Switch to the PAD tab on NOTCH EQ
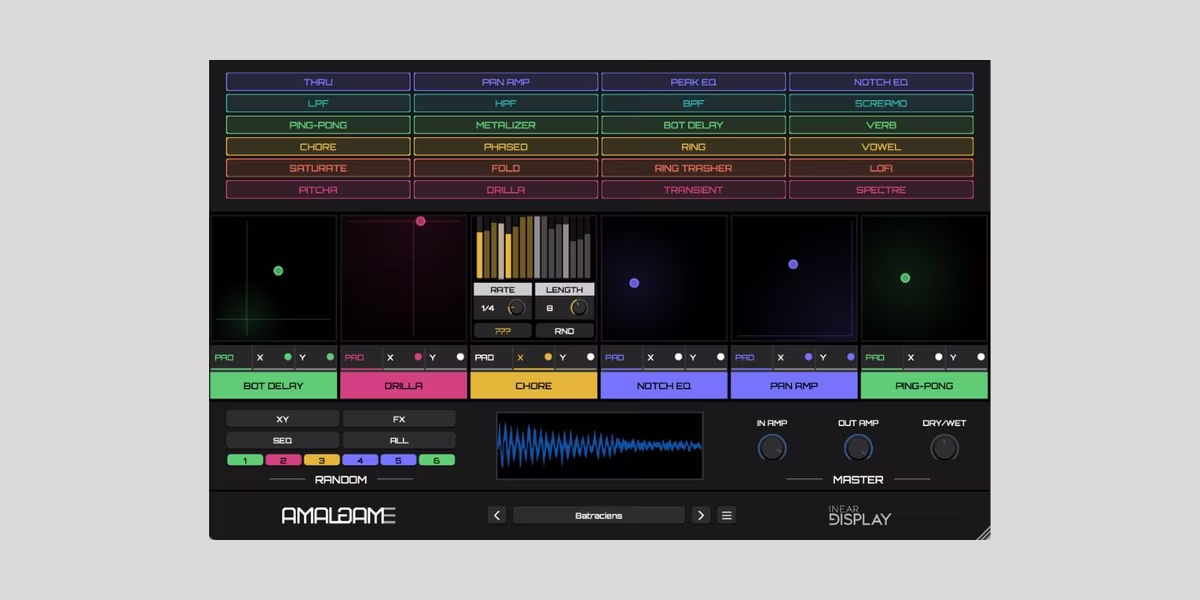1200x600 pixels. [615, 356]
